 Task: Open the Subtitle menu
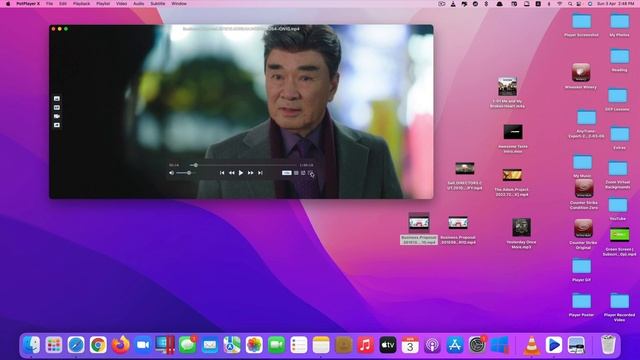click(158, 4)
